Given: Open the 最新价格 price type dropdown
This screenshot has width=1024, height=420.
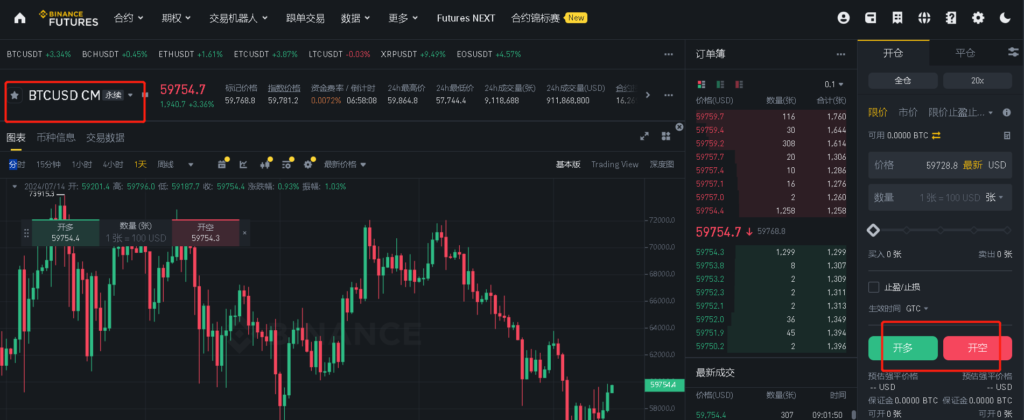Looking at the screenshot, I should (345, 165).
